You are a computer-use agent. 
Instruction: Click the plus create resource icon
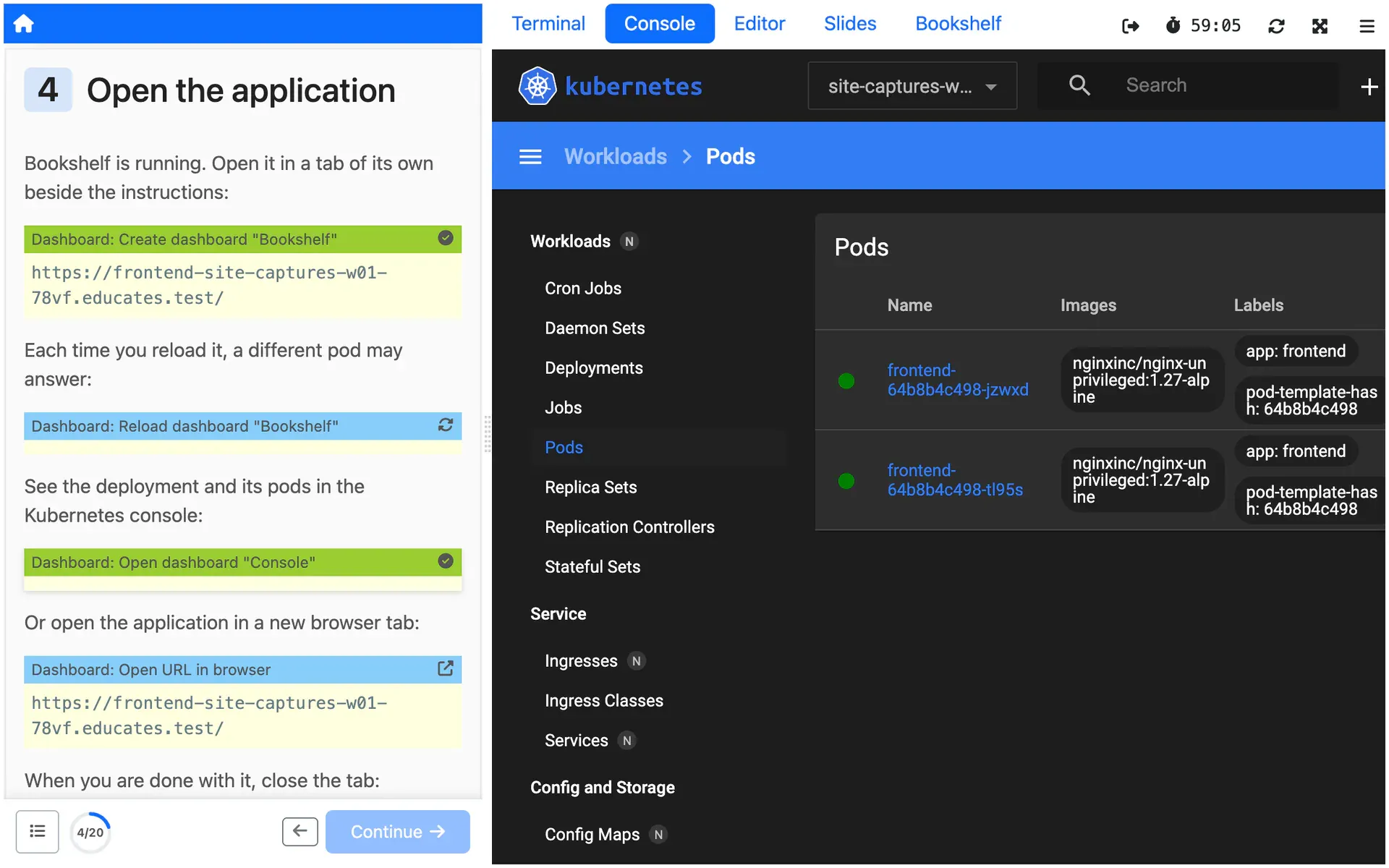pos(1369,87)
